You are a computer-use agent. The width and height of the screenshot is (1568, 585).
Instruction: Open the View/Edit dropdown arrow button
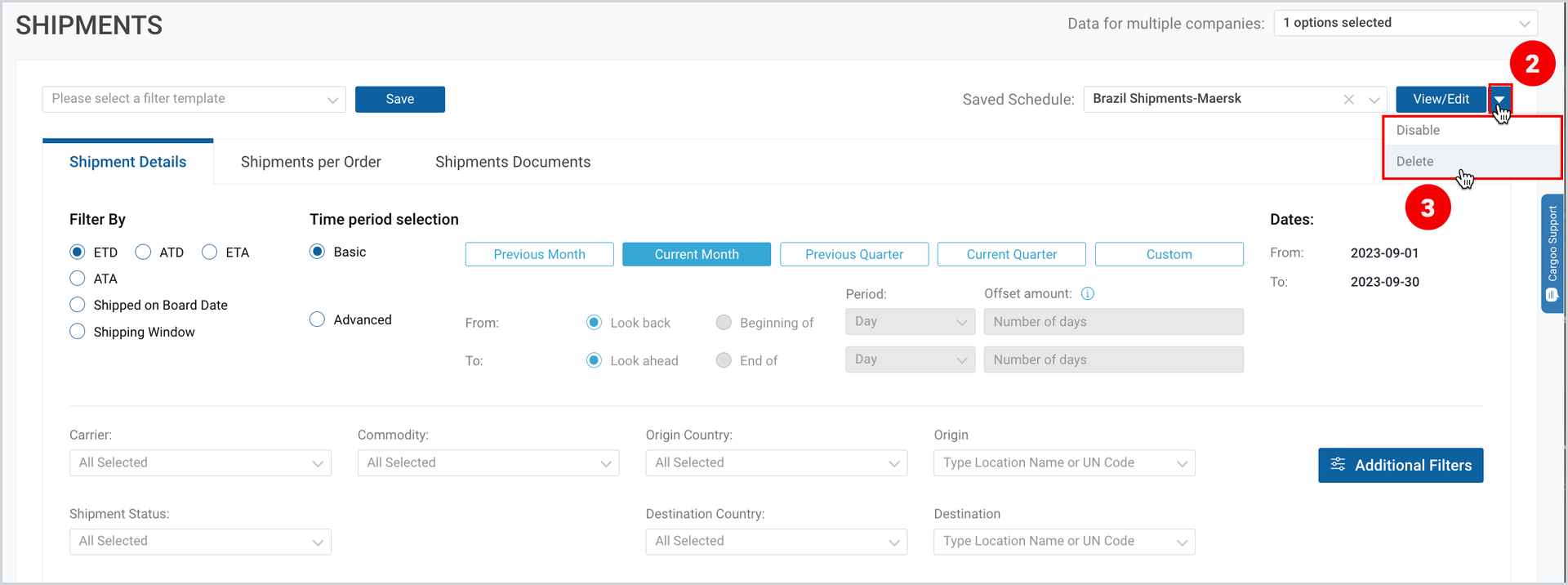[1499, 99]
